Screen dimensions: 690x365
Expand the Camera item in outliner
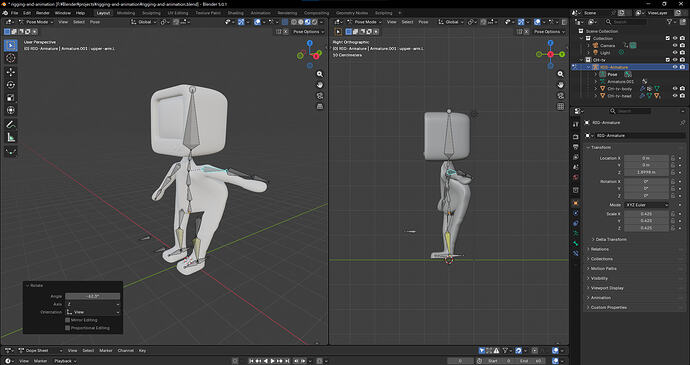click(588, 45)
